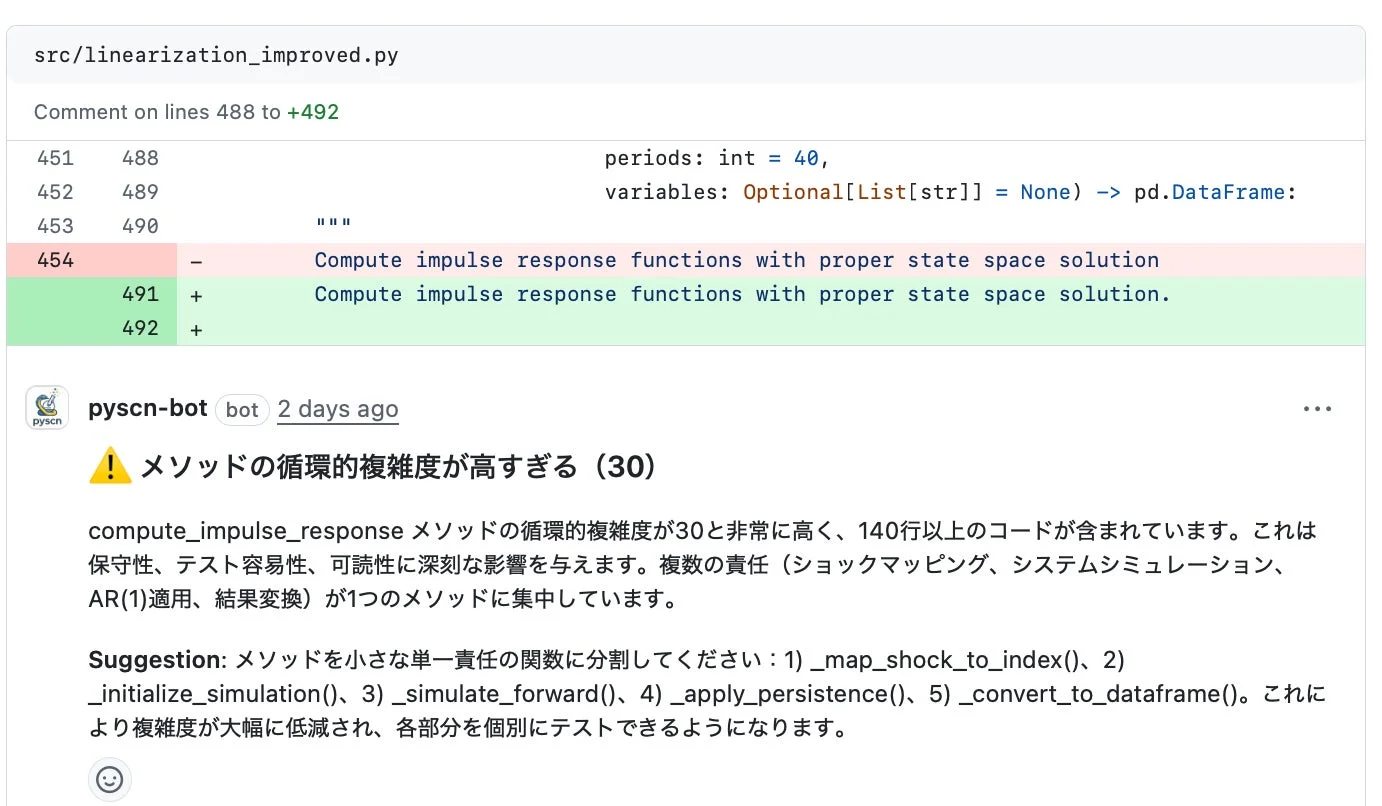Select the highlighted removed line of code
Image resolution: width=1382 pixels, height=806 pixels.
click(736, 260)
